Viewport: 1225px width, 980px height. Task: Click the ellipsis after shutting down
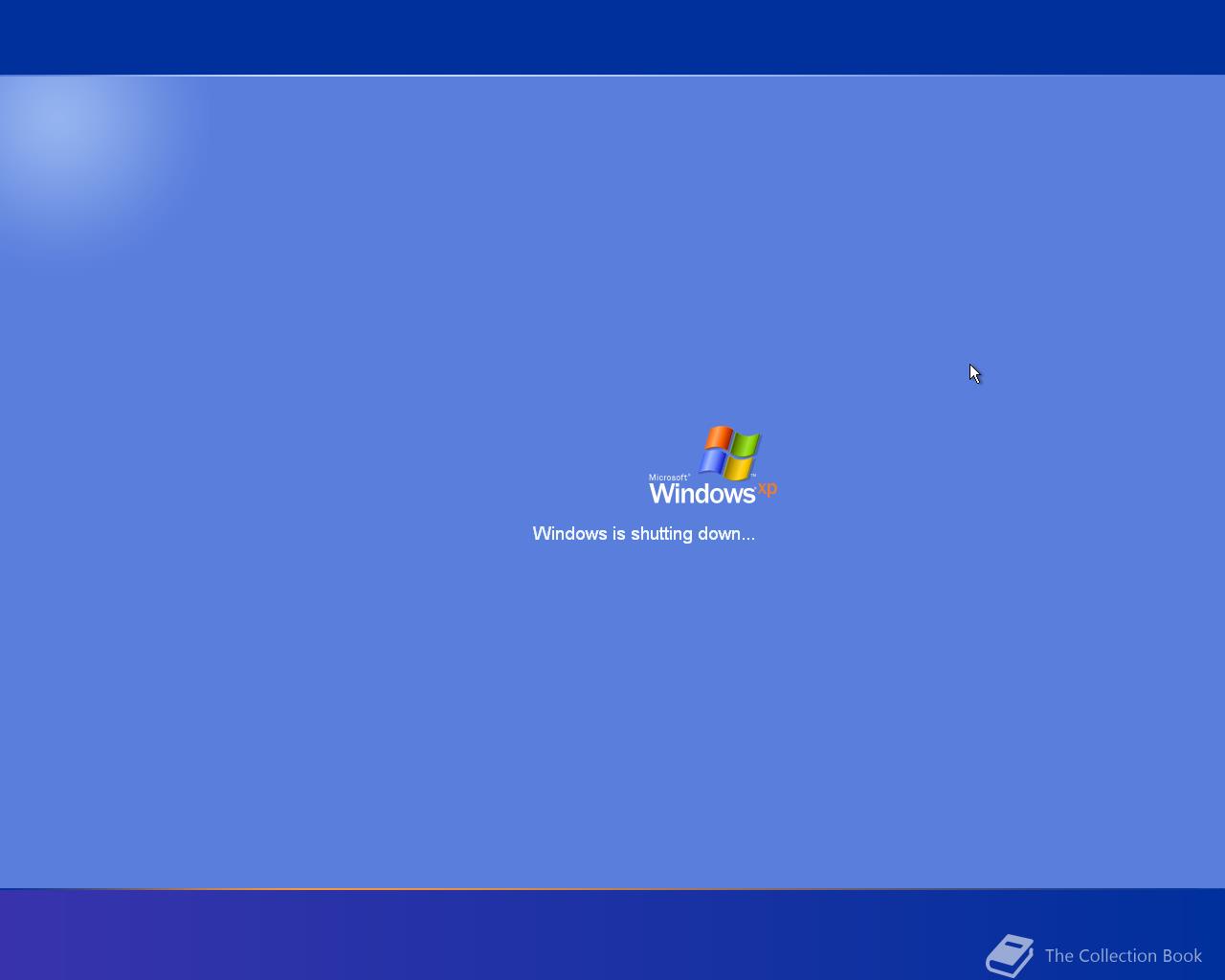click(747, 537)
